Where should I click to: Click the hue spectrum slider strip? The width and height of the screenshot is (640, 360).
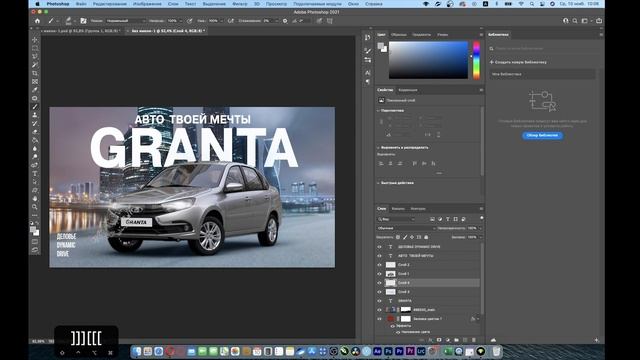coord(476,60)
